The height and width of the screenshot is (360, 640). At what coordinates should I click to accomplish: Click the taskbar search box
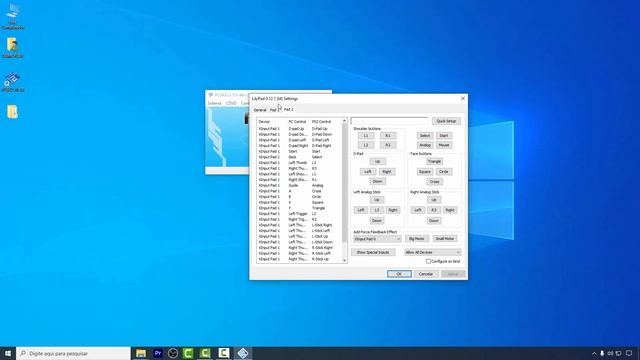(73, 353)
